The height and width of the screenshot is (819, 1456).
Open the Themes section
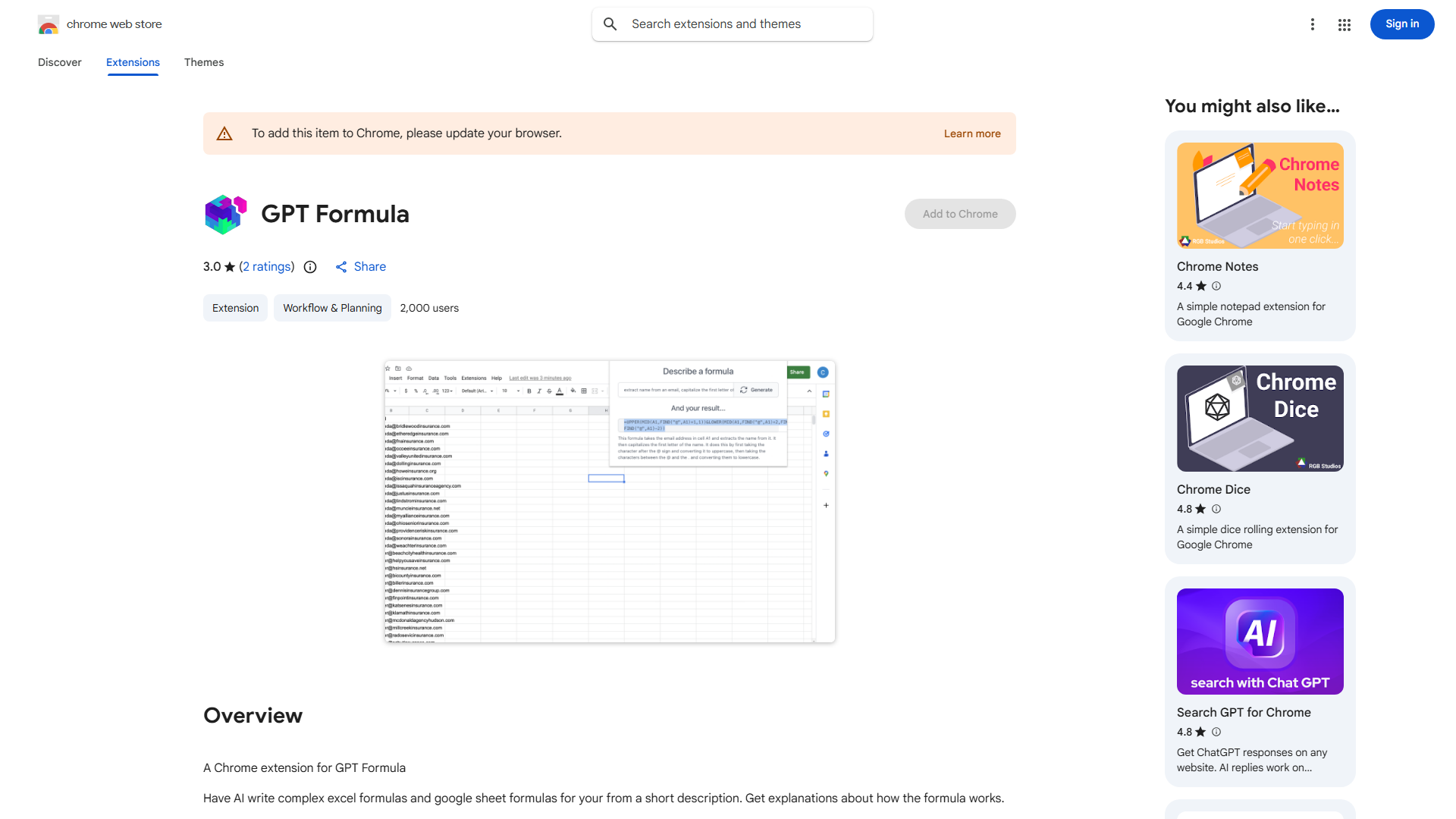tap(203, 62)
